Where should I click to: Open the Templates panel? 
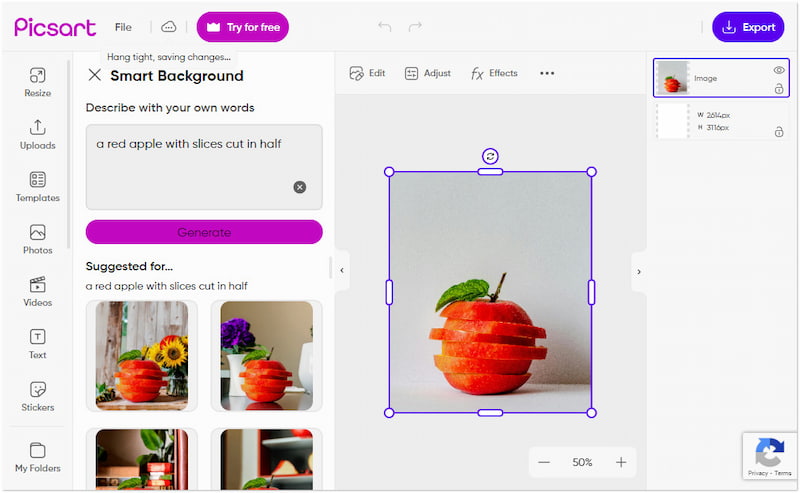[37, 186]
